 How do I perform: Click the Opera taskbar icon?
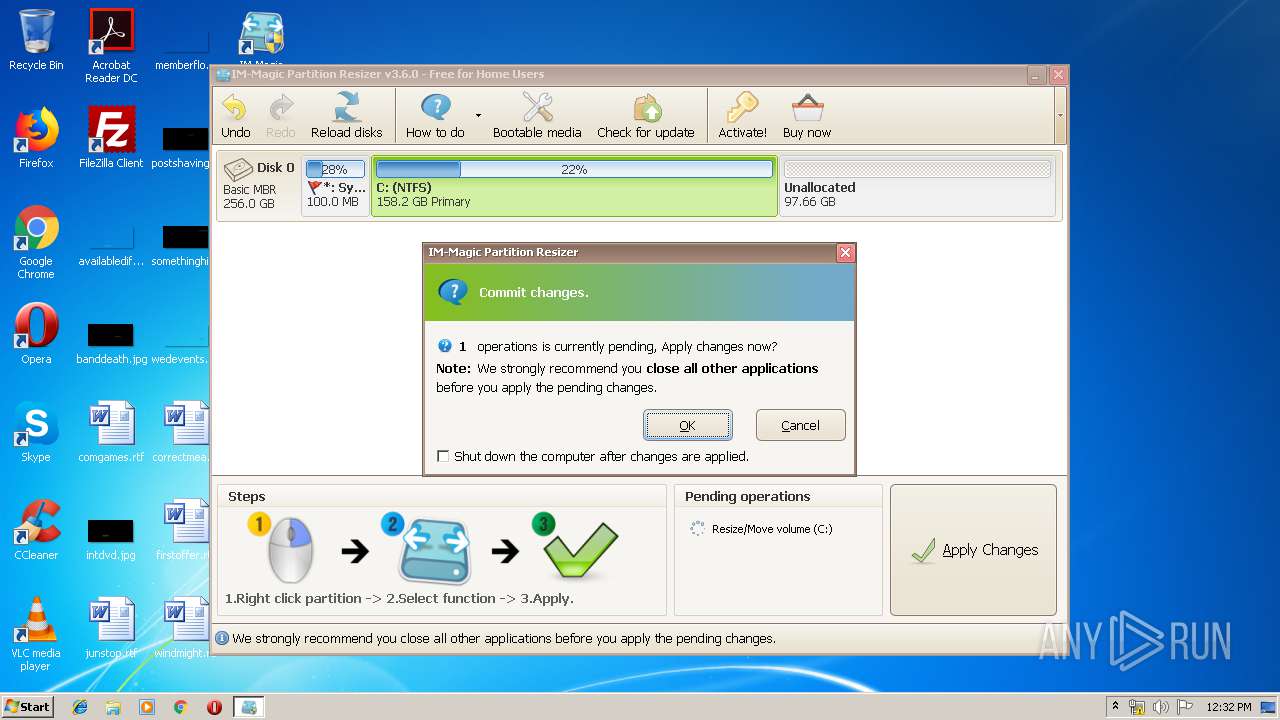pyautogui.click(x=214, y=707)
